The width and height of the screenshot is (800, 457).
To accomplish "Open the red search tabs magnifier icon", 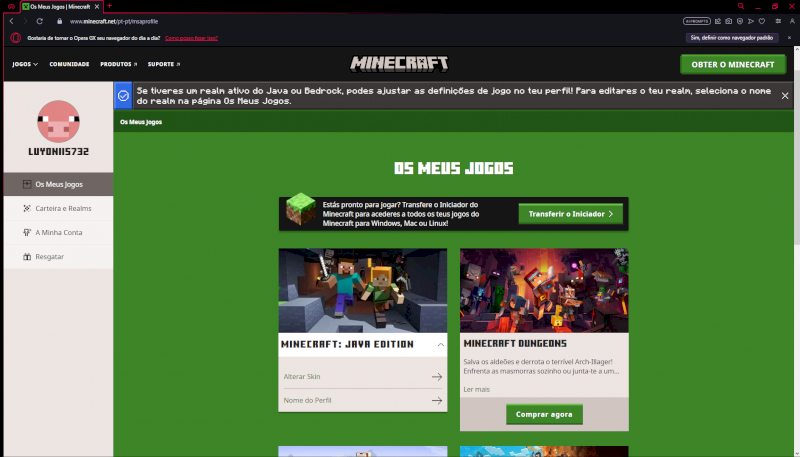I will click(741, 6).
